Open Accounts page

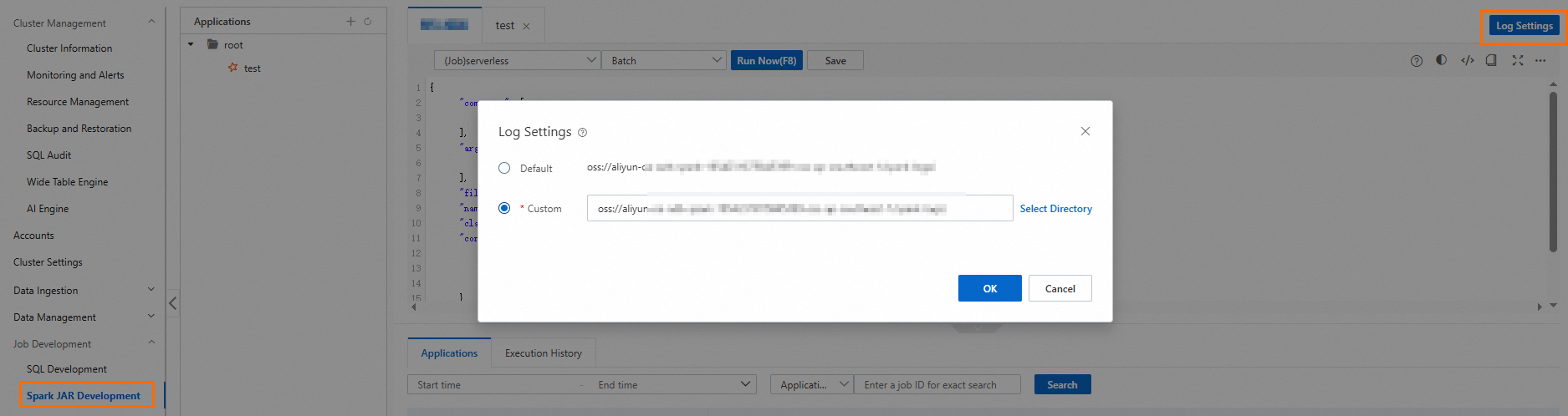click(33, 236)
